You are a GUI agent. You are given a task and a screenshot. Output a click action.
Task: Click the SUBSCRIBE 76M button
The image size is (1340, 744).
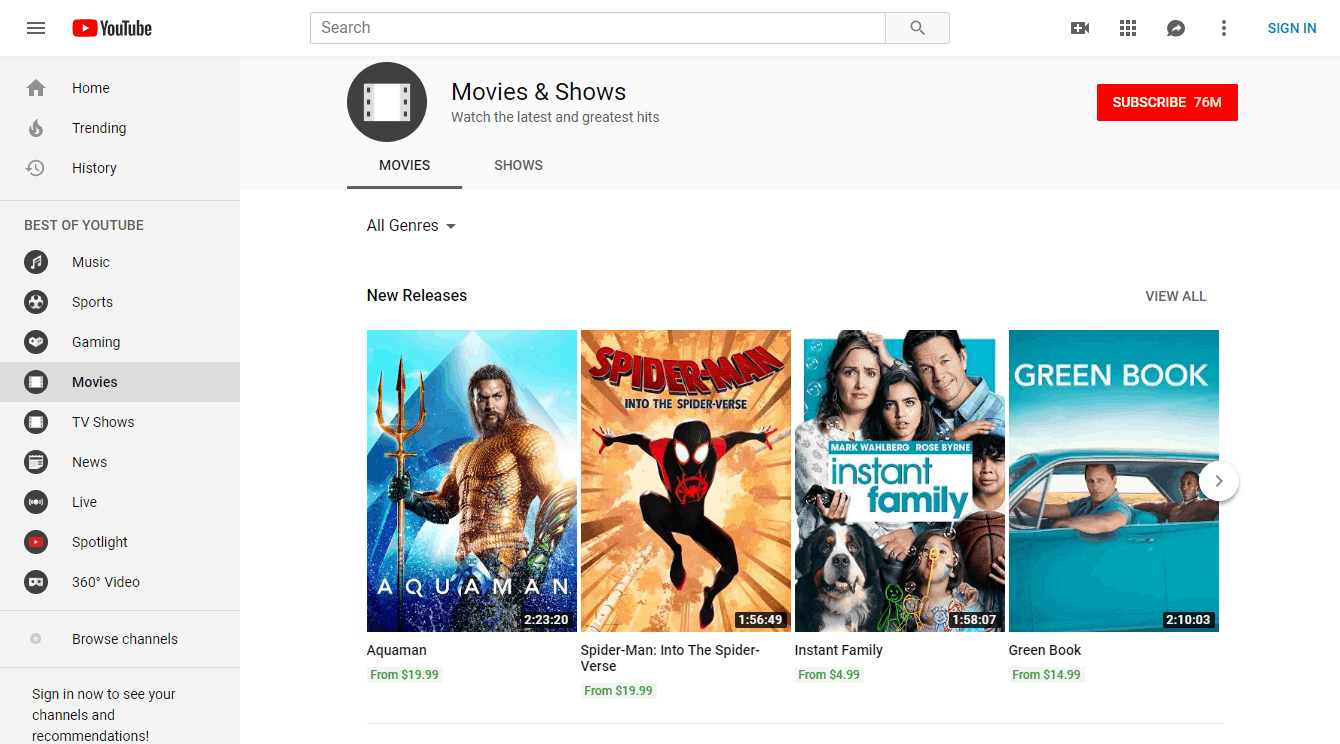coord(1167,102)
